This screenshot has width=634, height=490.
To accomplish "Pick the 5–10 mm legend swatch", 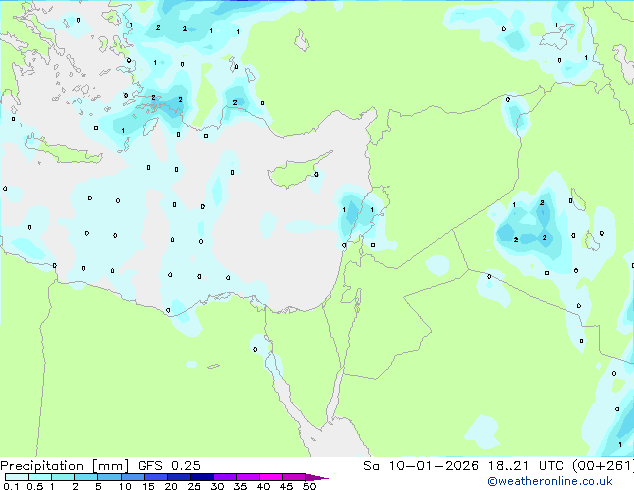I will click(109, 477).
